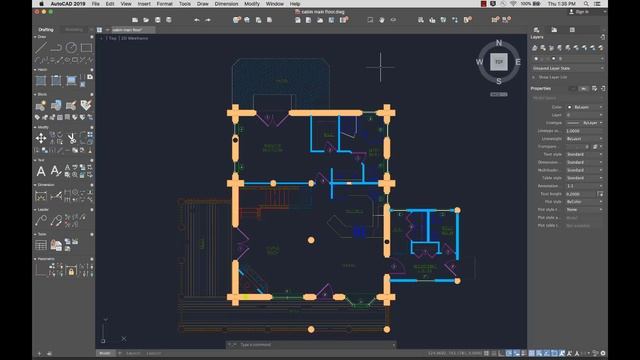Click the New drawing toolbar icon

click(x=135, y=20)
